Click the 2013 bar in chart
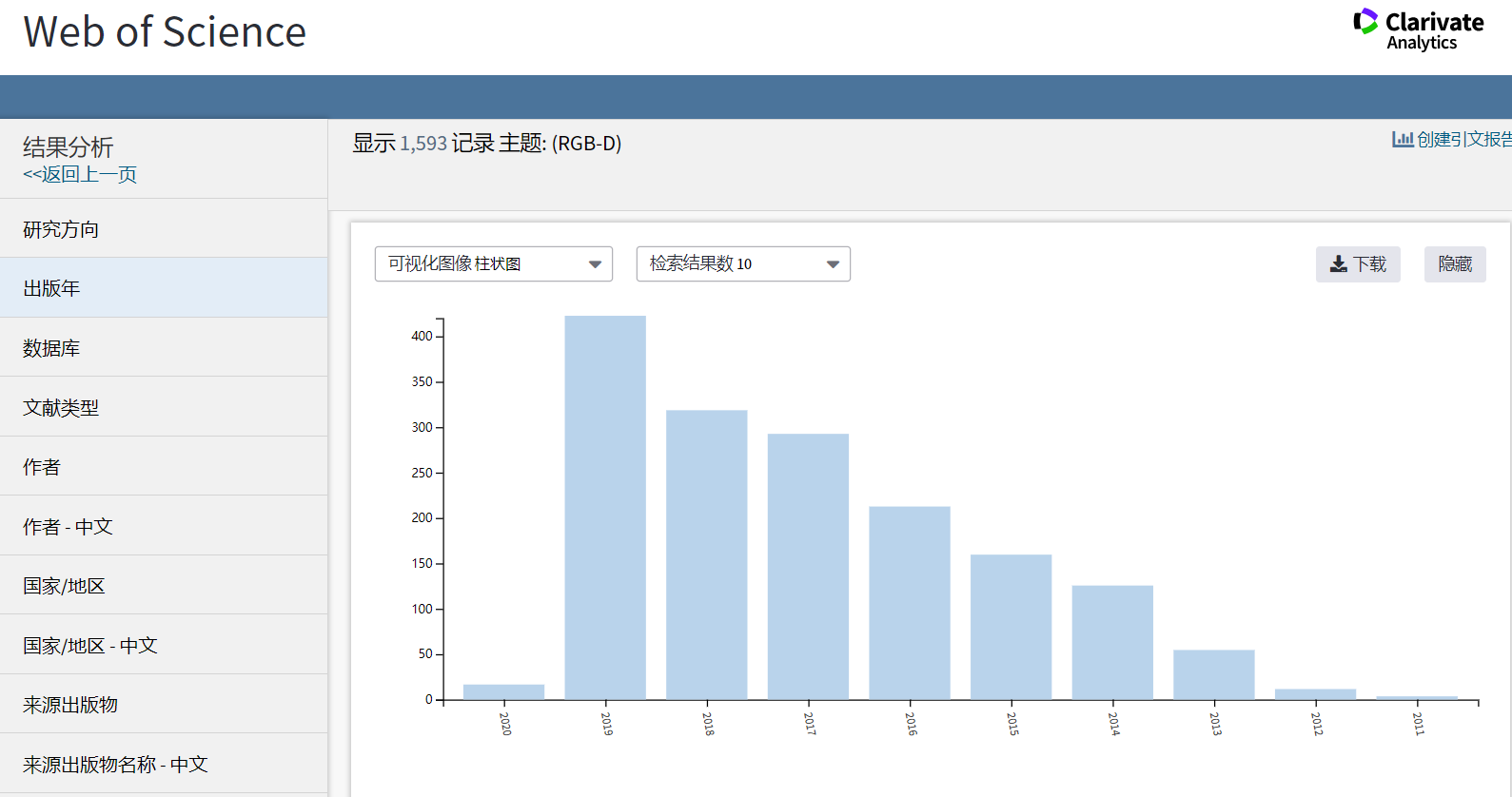The height and width of the screenshot is (797, 1512). coord(1214,674)
